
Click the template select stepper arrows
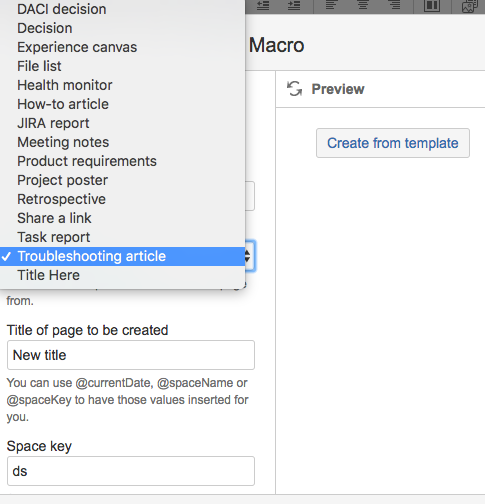coord(247,256)
